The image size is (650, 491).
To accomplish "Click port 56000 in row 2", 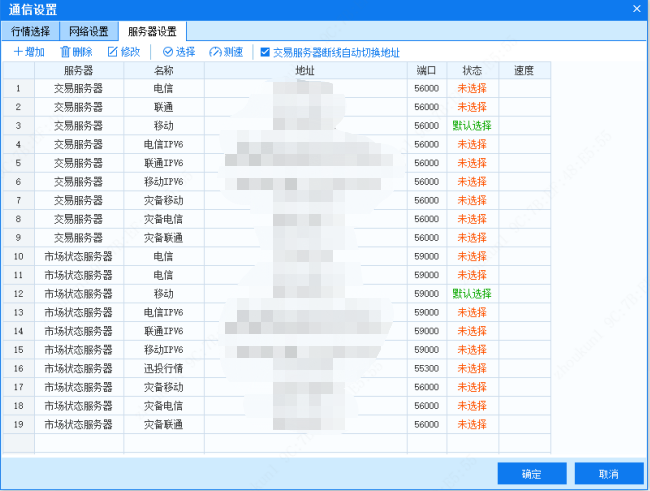I will [x=427, y=107].
